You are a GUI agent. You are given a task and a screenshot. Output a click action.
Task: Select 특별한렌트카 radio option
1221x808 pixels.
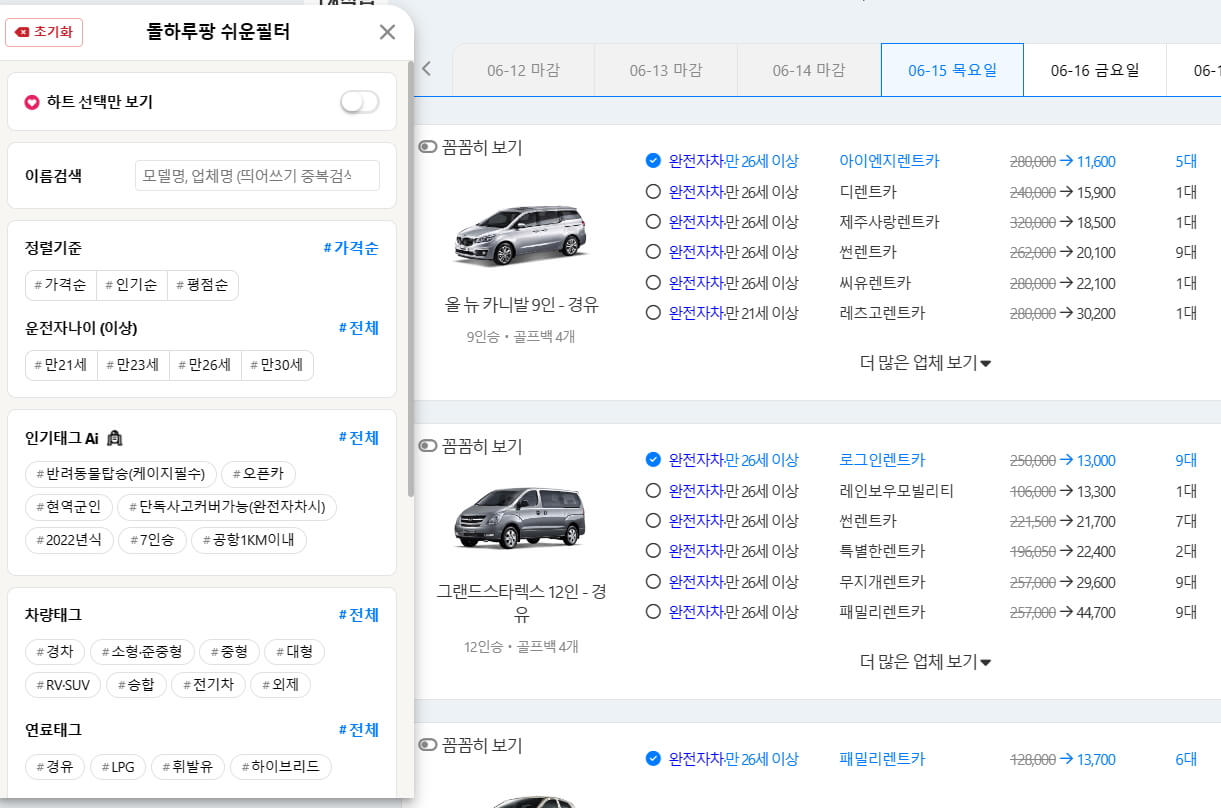coord(653,551)
